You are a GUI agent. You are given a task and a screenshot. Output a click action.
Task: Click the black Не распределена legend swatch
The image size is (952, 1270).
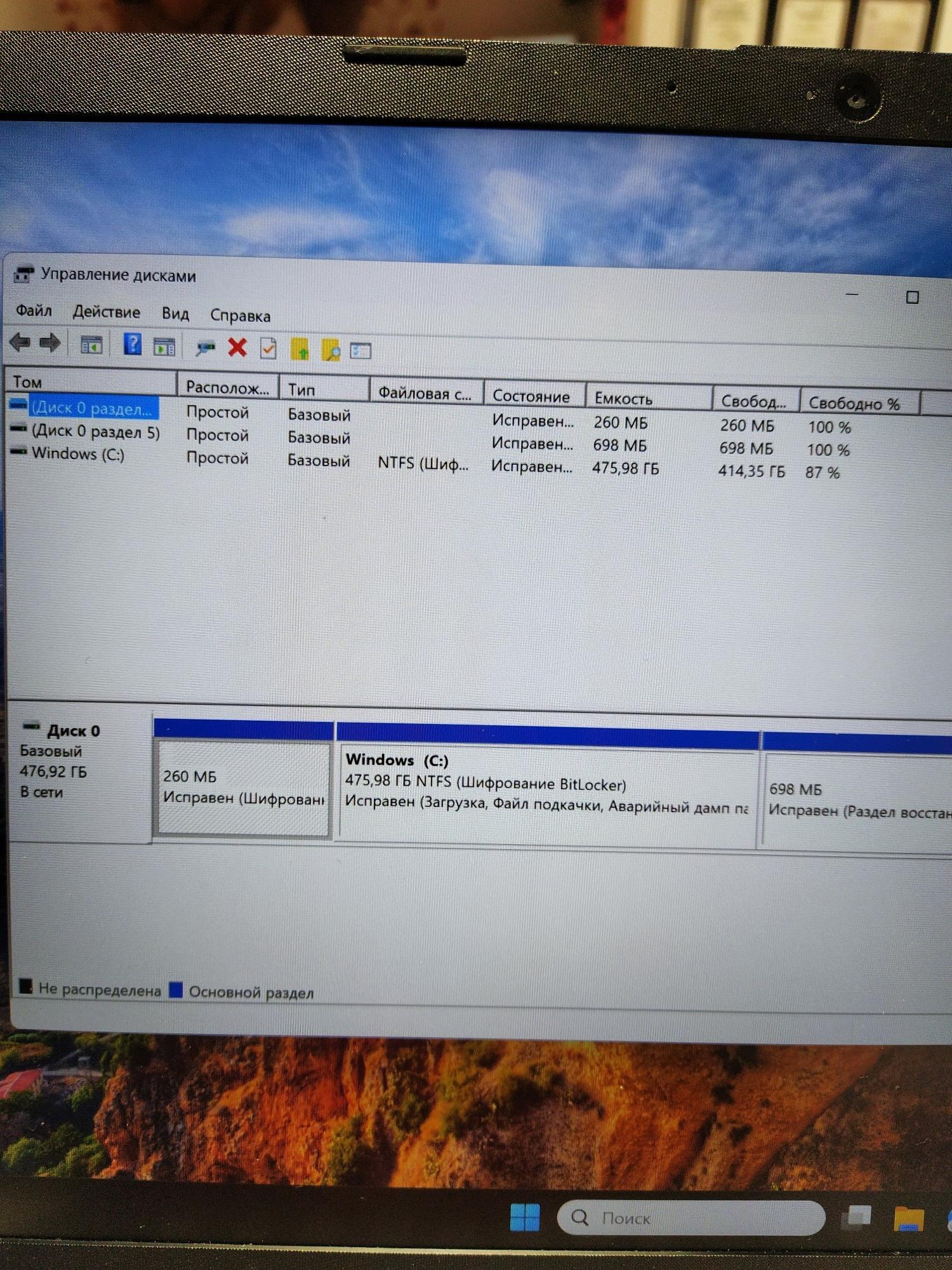[25, 986]
